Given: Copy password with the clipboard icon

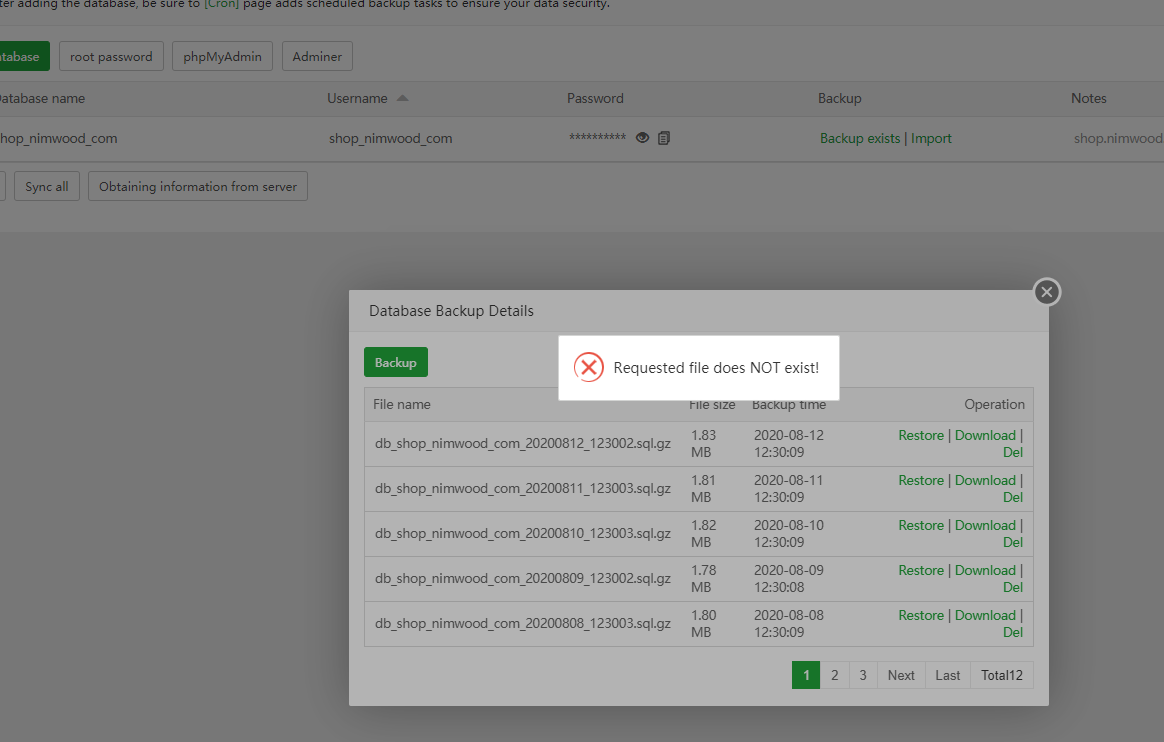Looking at the screenshot, I should 664,138.
